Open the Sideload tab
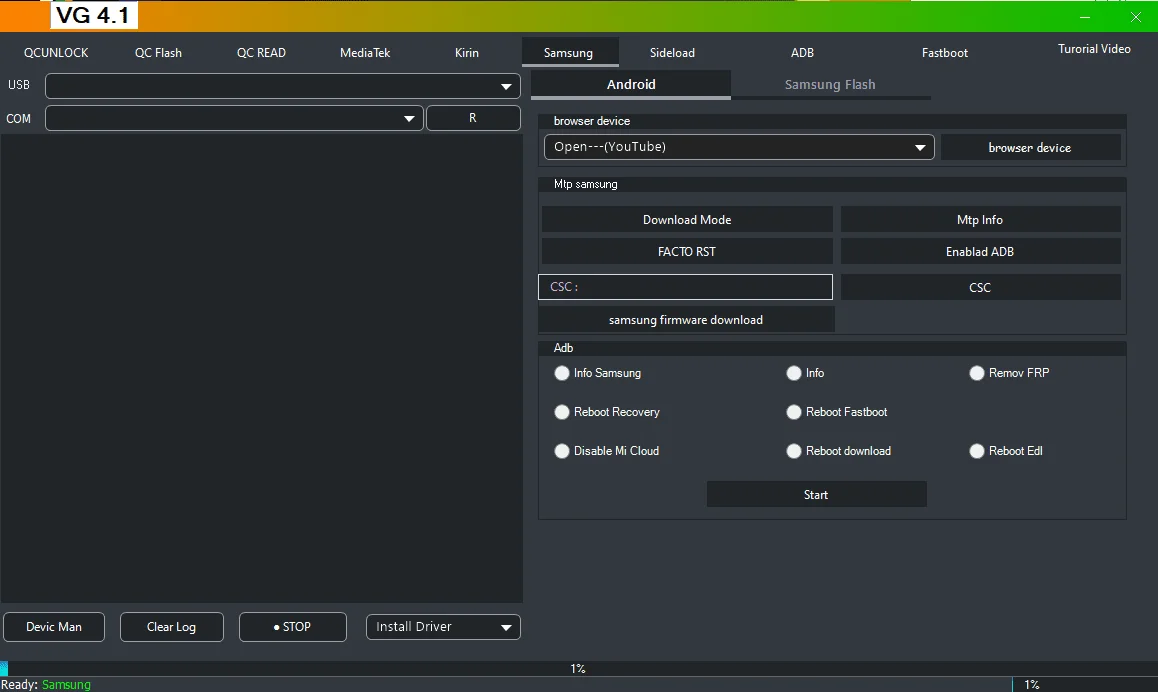The image size is (1158, 692). point(672,52)
